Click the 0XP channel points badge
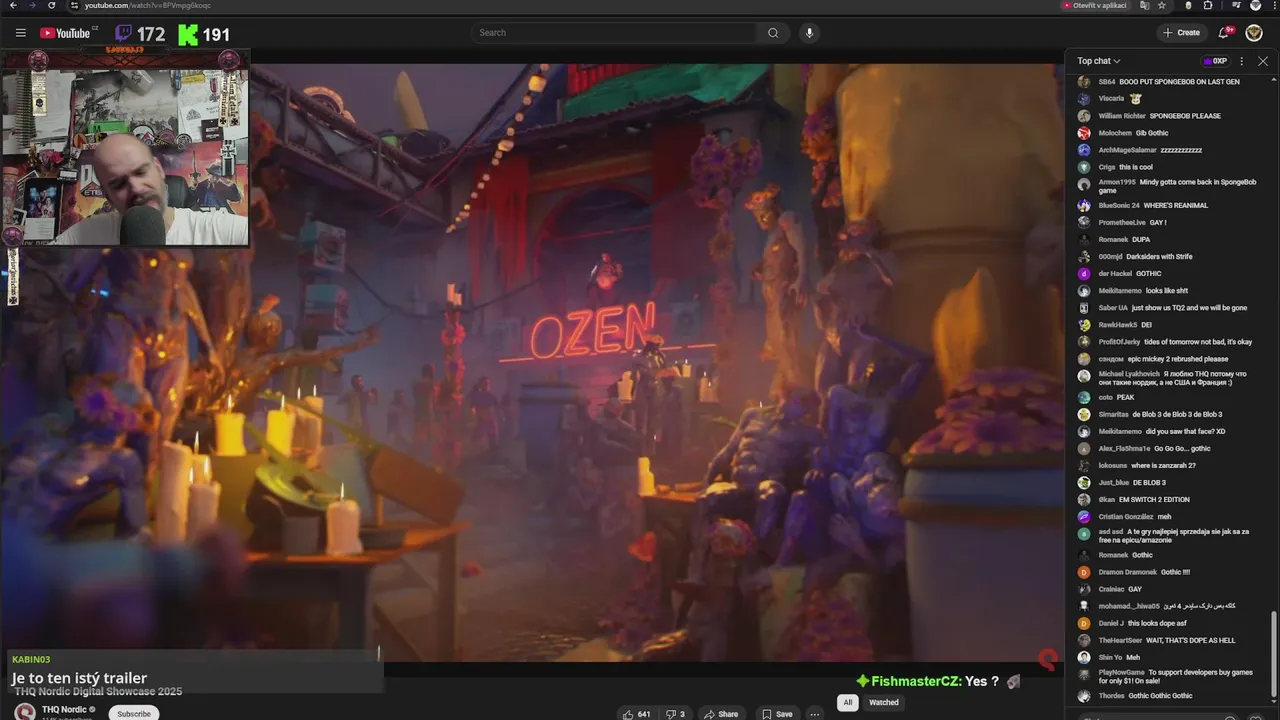This screenshot has height=720, width=1280. 1215,61
